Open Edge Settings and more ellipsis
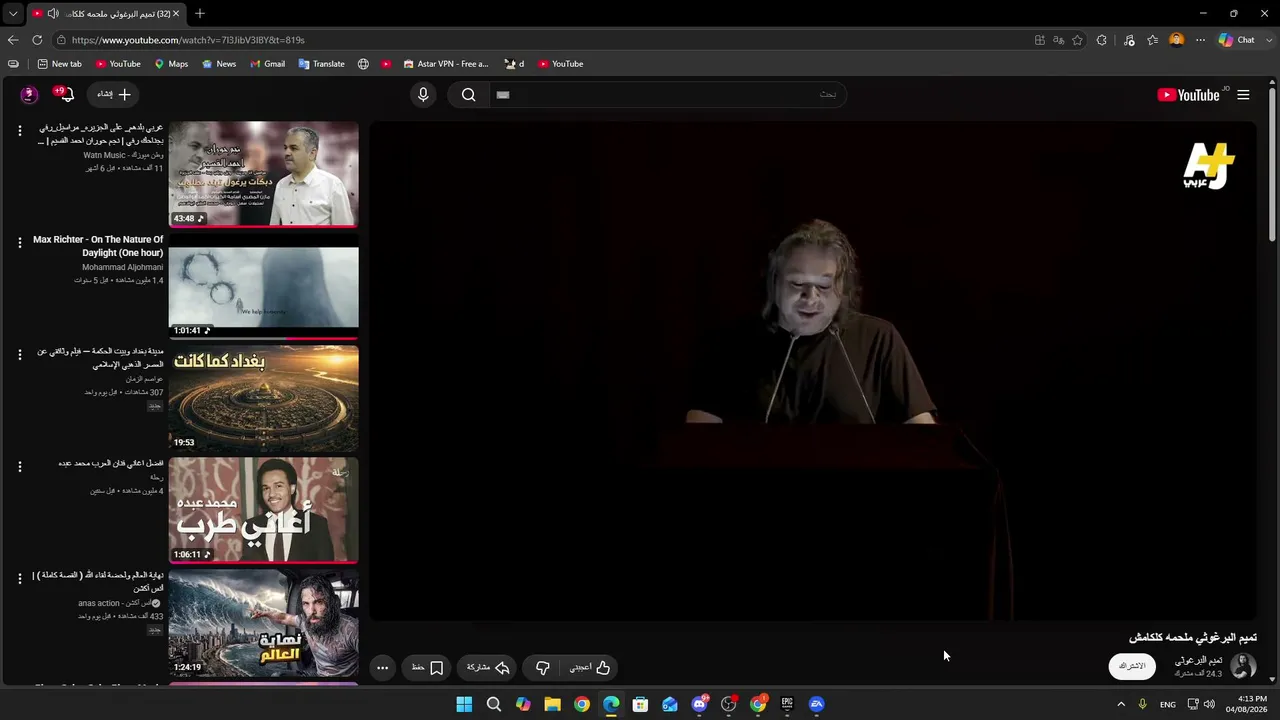This screenshot has height=720, width=1280. point(1200,40)
